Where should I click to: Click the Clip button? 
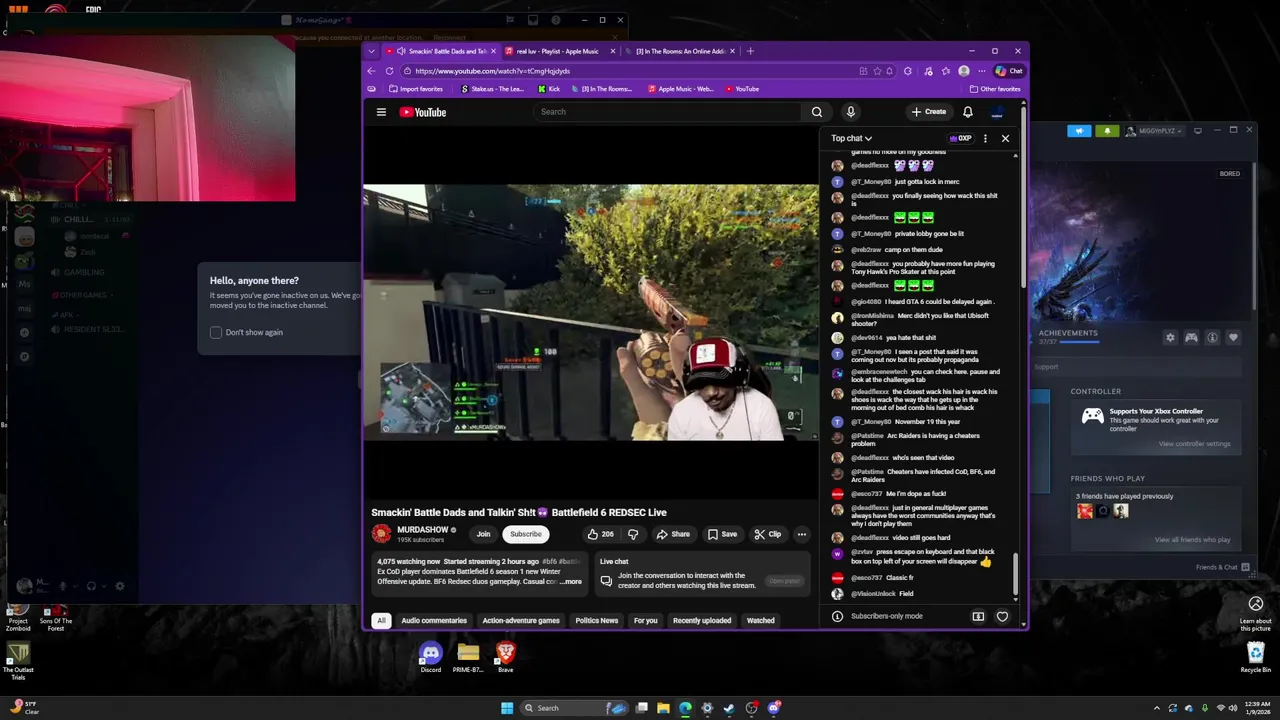767,534
